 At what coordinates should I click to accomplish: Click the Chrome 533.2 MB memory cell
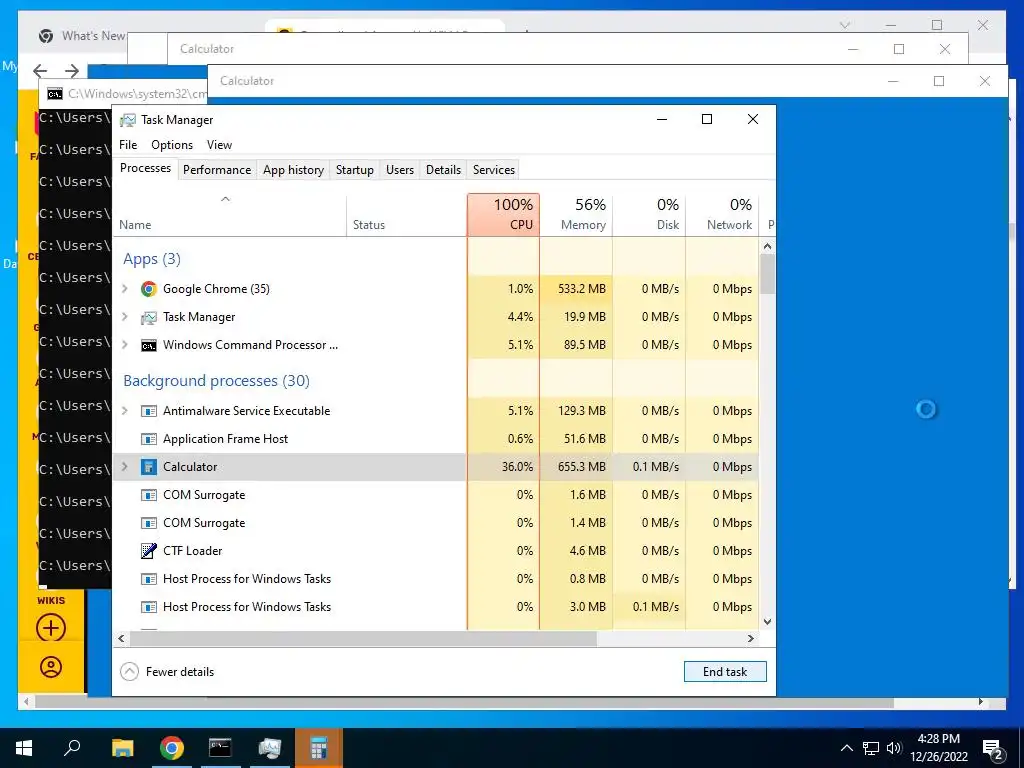point(577,289)
